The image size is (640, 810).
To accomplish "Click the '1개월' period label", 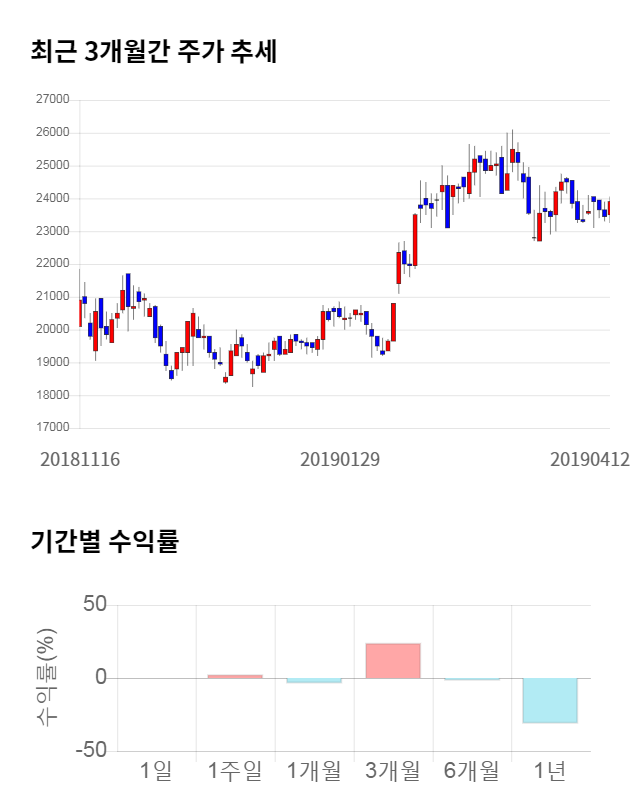I will 314,770.
